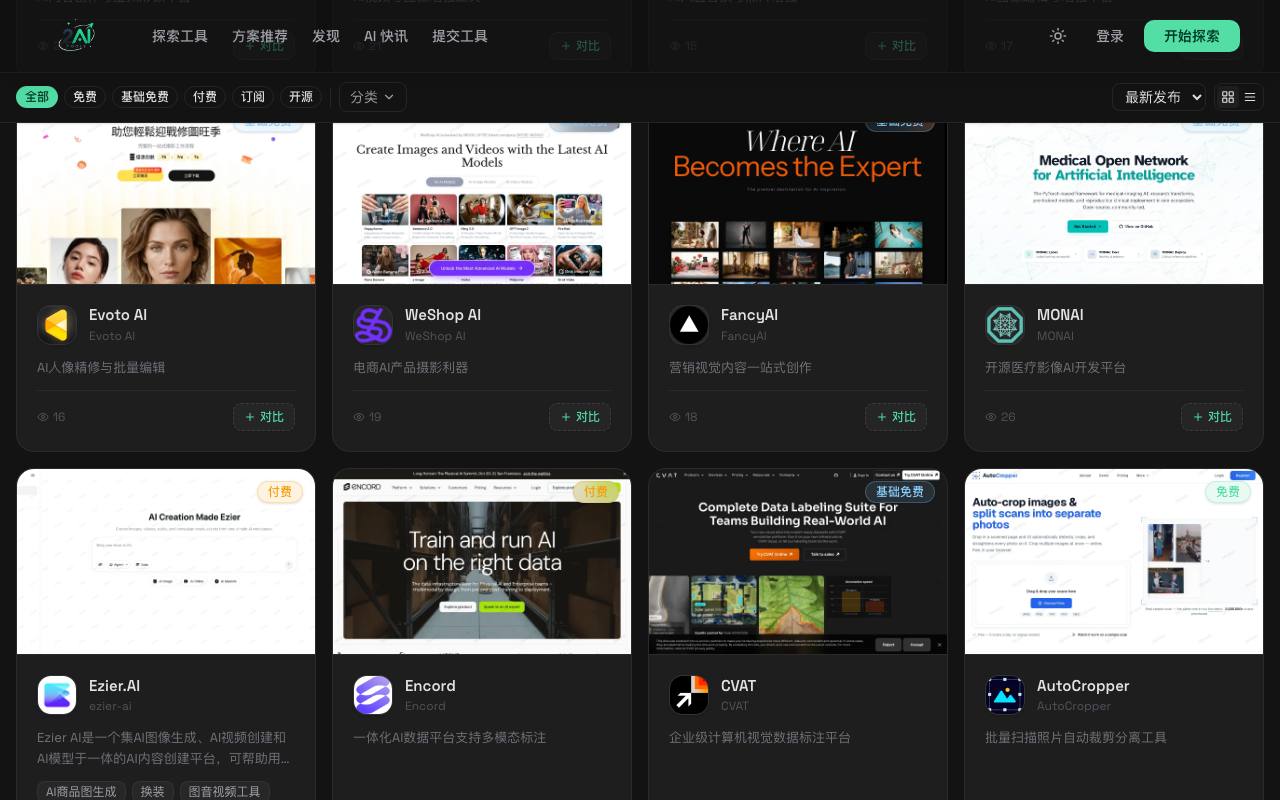The width and height of the screenshot is (1280, 800).
Task: Open the CVAT logo icon
Action: point(689,695)
